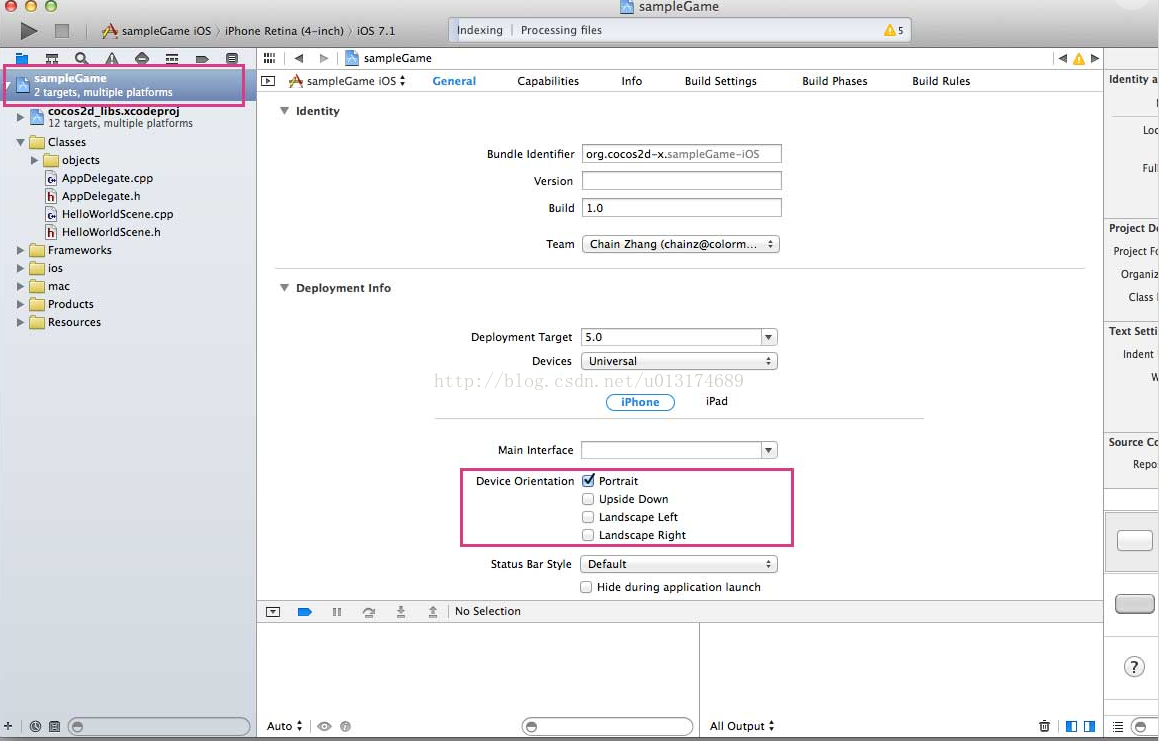The width and height of the screenshot is (1159, 741).
Task: Open the Status Bar Style dropdown
Action: (x=679, y=564)
